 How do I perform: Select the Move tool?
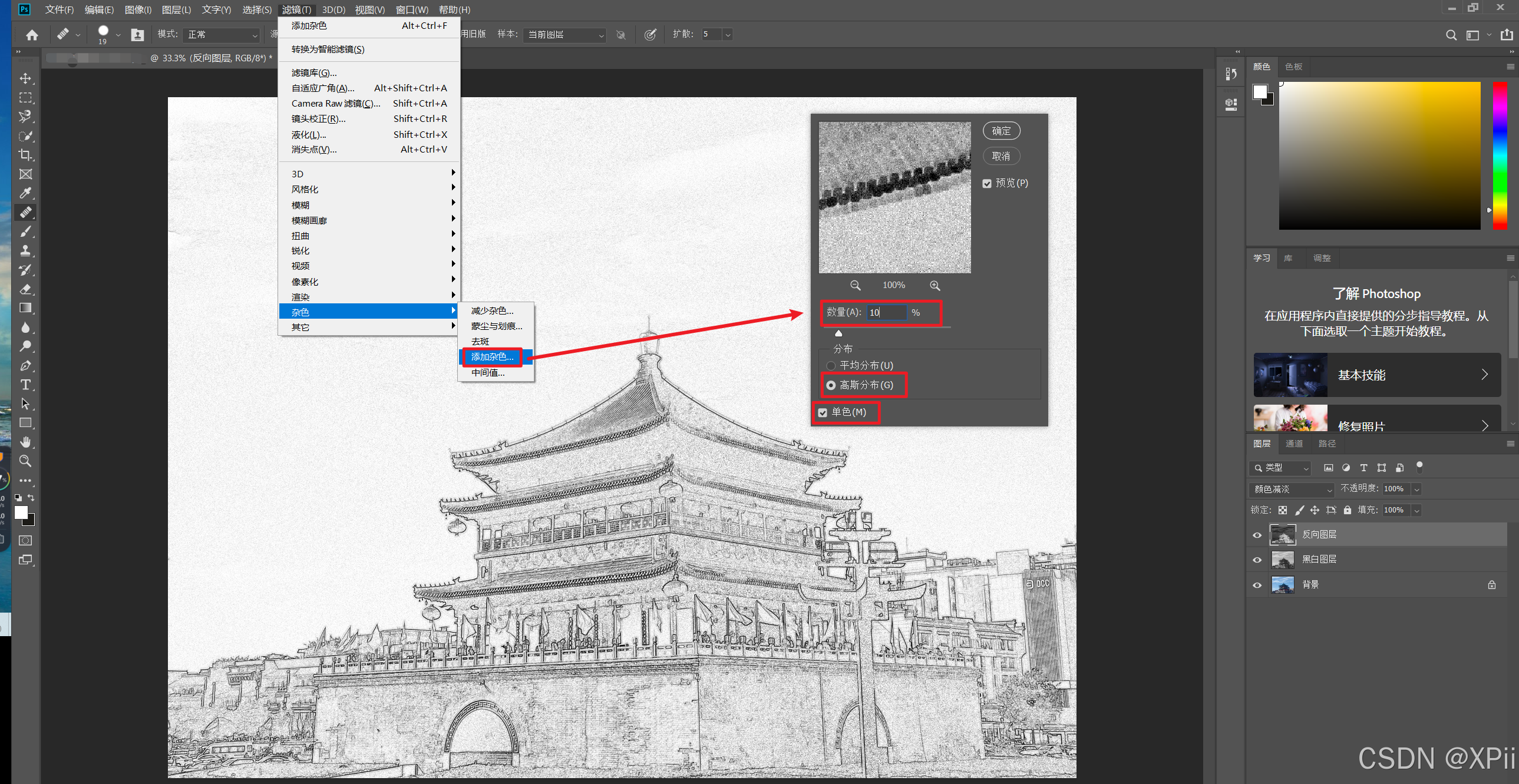25,78
